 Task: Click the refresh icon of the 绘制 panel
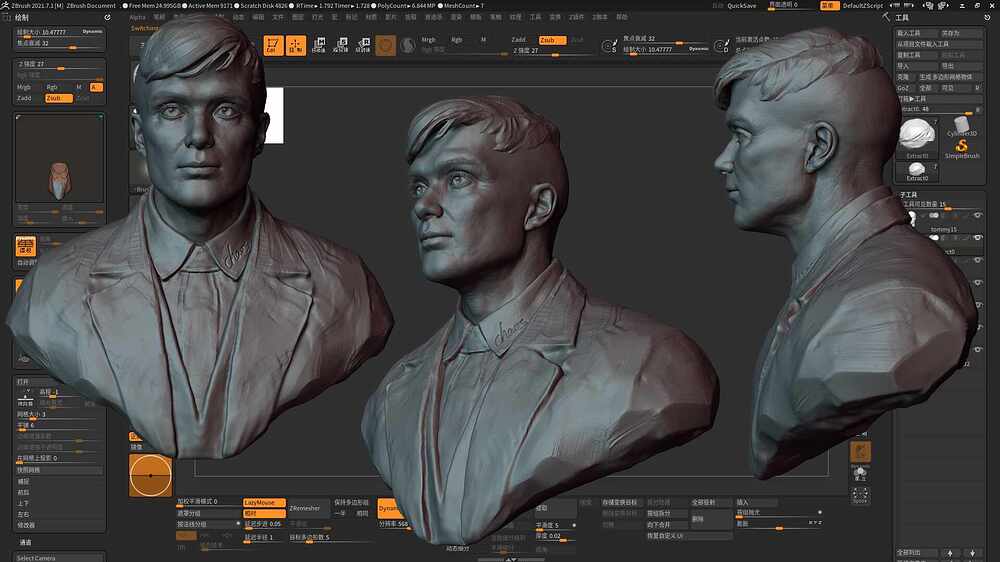pos(107,18)
